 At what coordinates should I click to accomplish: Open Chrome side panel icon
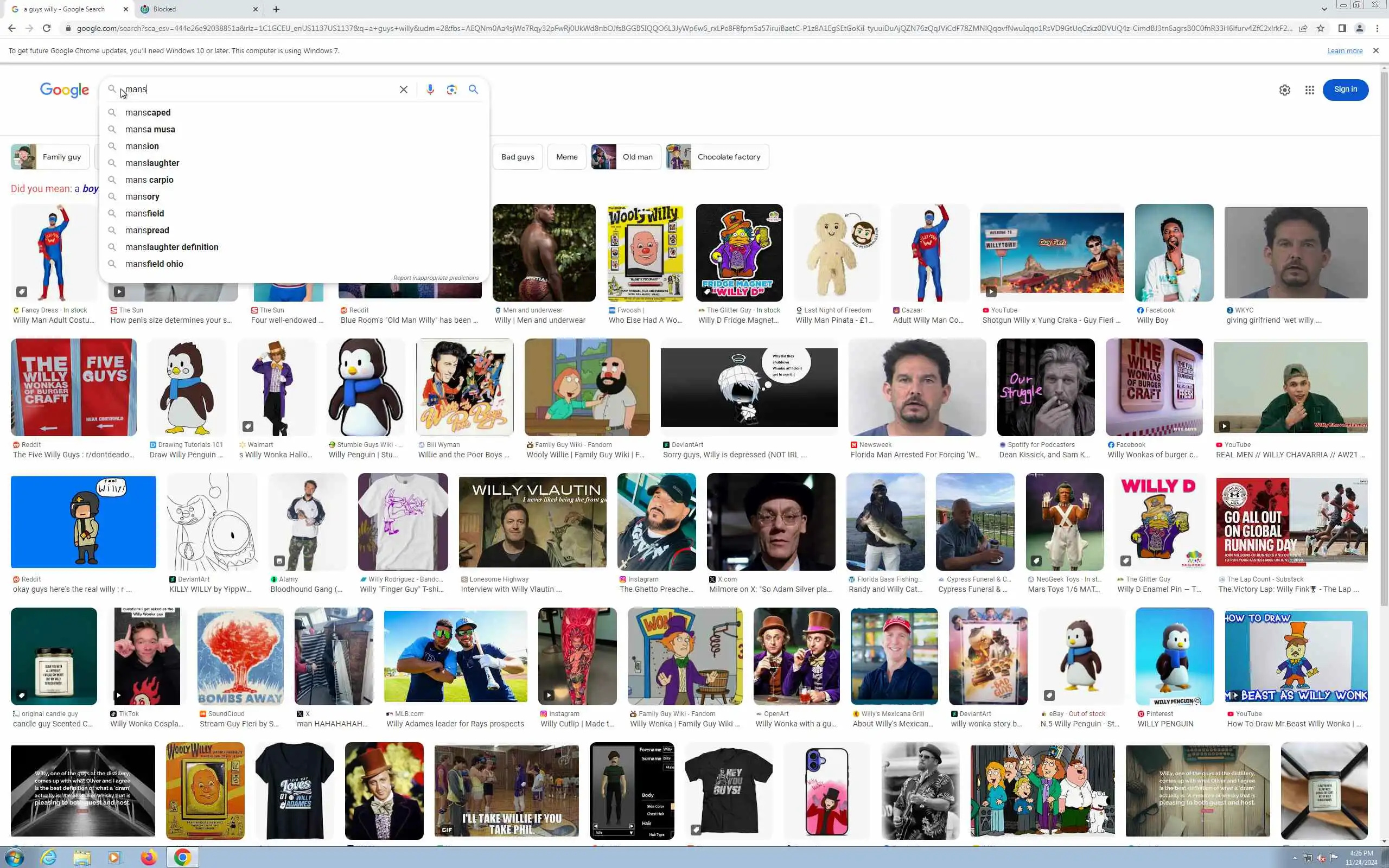click(x=1341, y=28)
